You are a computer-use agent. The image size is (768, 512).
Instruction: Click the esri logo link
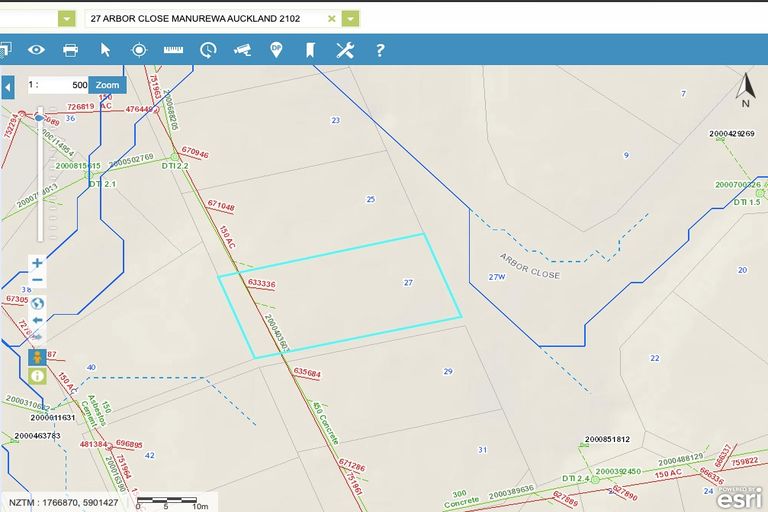[x=740, y=498]
